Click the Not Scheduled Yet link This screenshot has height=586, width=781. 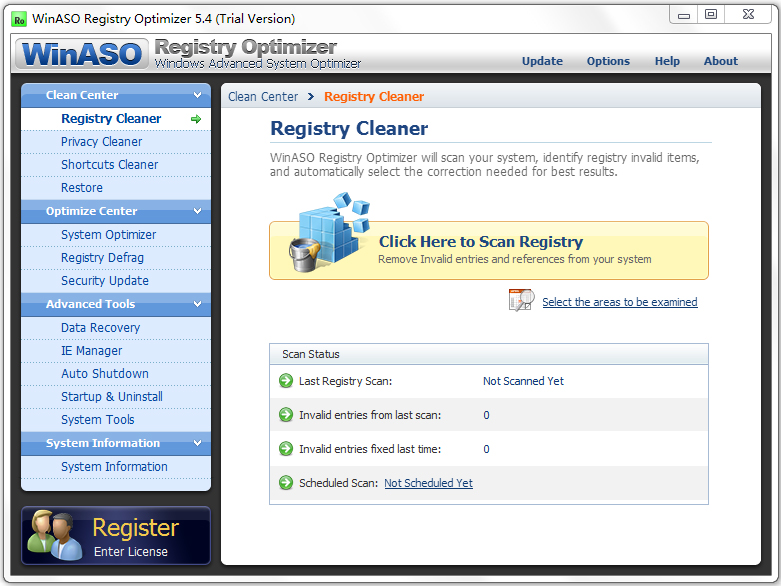click(428, 483)
